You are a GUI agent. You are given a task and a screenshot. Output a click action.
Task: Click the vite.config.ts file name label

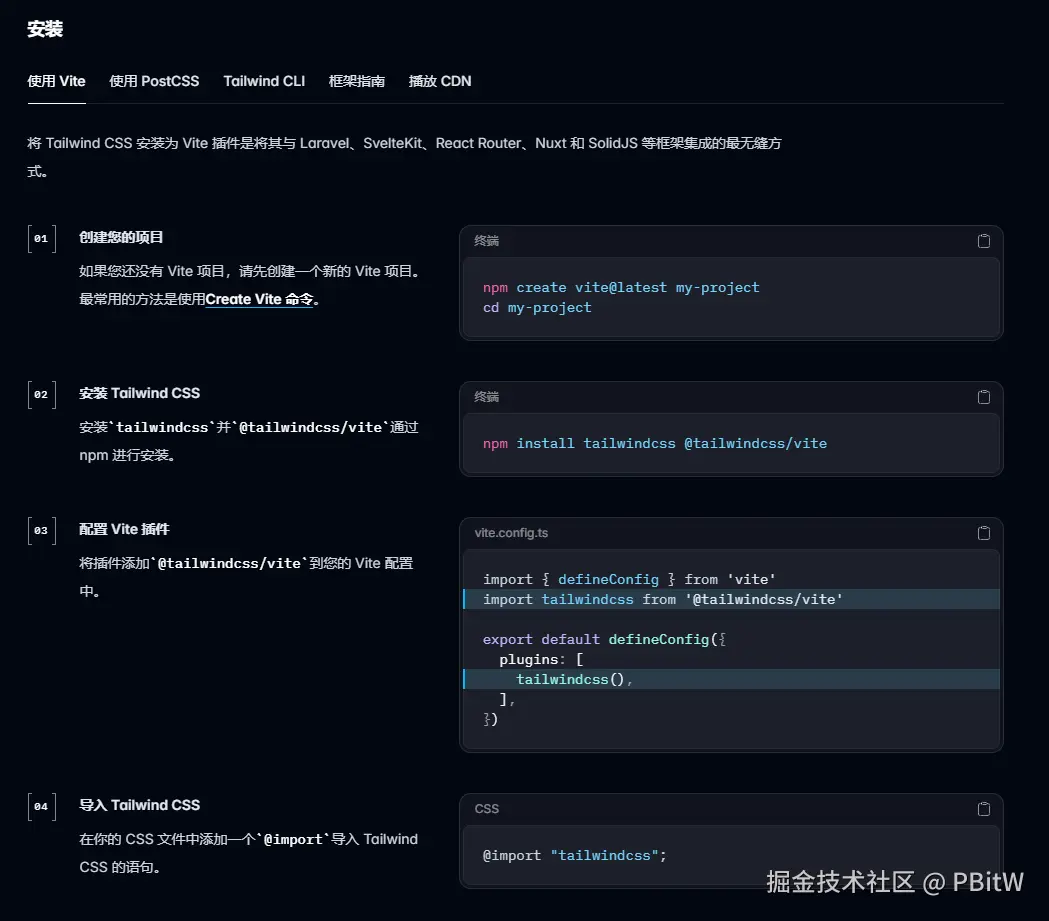click(511, 532)
